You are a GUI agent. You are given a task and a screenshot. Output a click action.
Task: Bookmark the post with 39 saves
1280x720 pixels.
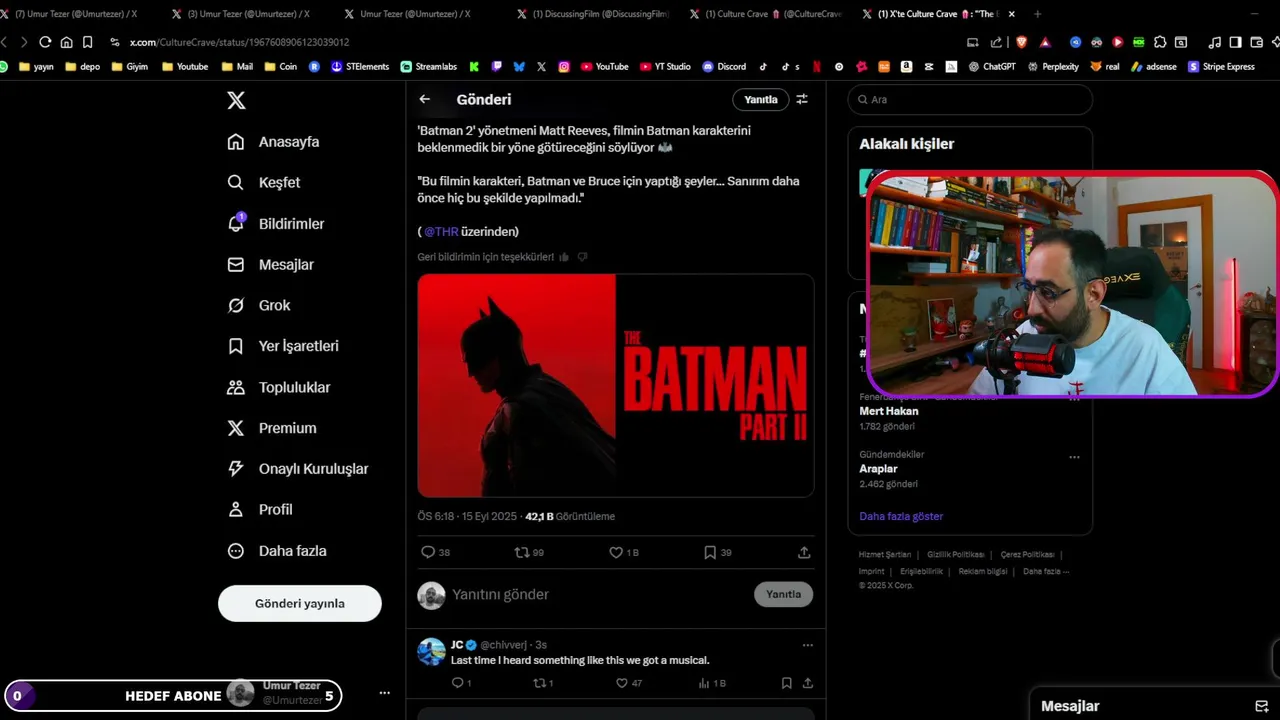(x=718, y=552)
